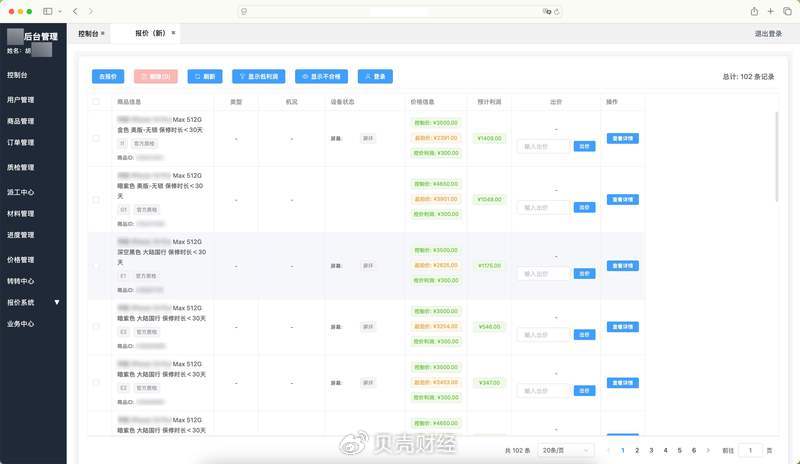Screen dimensions: 800x464
Task: Select the checkbox of the 深空黑色 row
Action: click(x=96, y=266)
